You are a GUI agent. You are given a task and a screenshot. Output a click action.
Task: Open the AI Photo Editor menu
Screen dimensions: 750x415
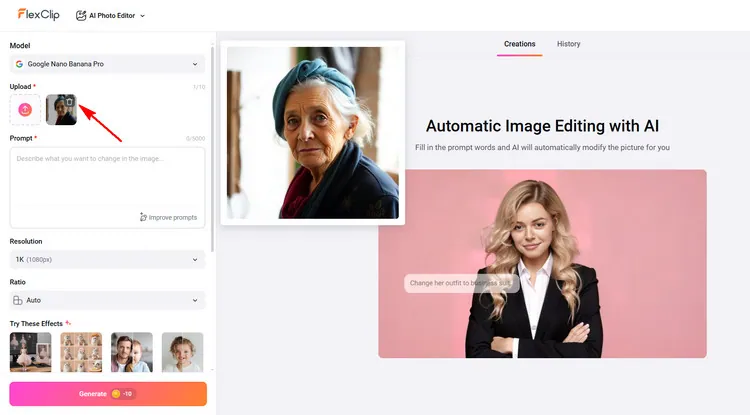coord(110,16)
